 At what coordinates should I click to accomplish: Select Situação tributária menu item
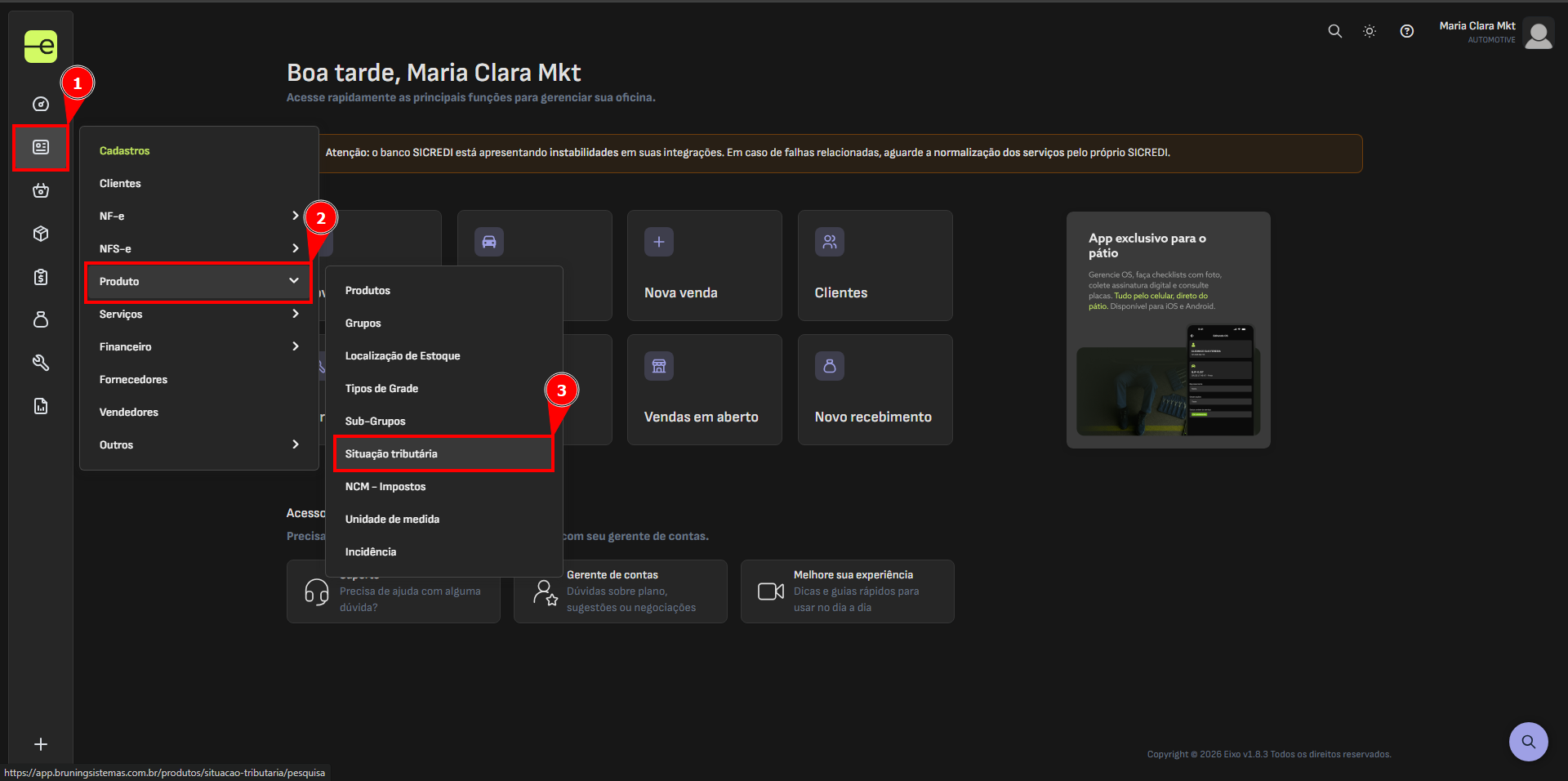click(x=444, y=453)
